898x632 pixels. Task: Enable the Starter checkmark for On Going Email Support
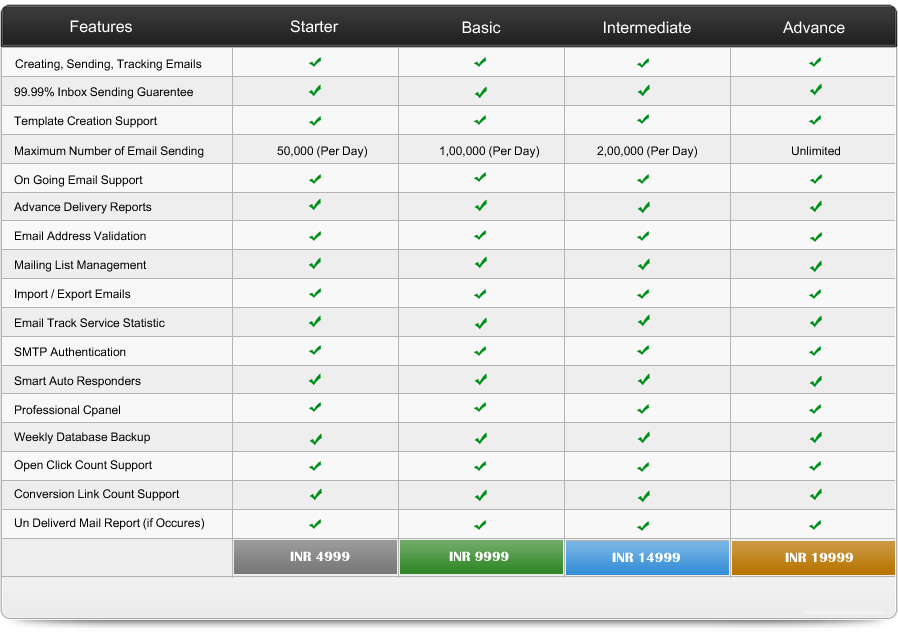[315, 178]
